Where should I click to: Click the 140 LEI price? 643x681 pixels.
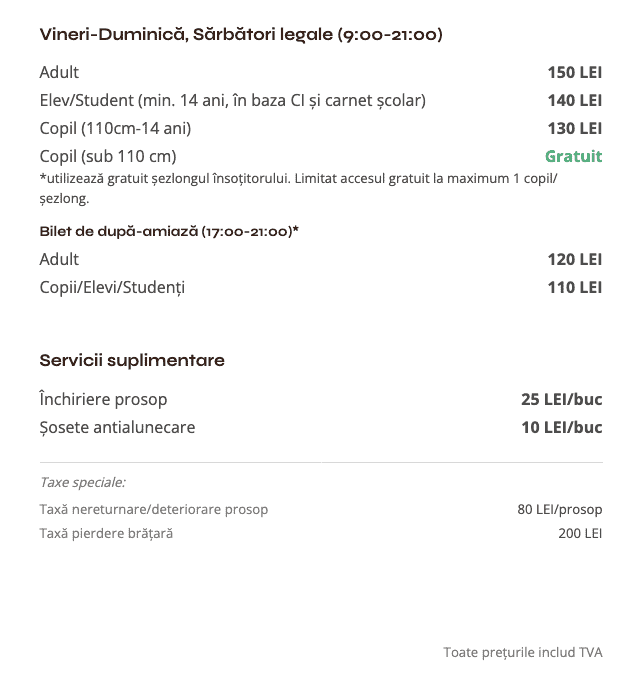click(574, 100)
